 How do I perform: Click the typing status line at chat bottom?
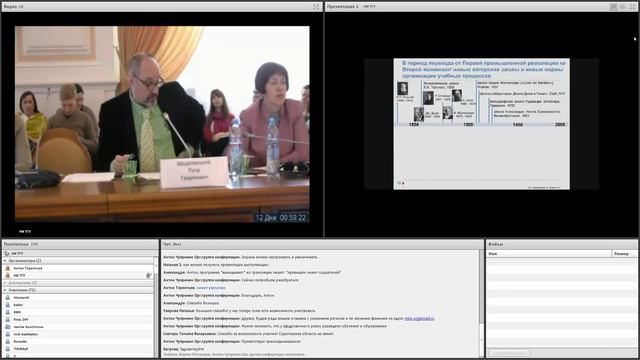(x=234, y=355)
